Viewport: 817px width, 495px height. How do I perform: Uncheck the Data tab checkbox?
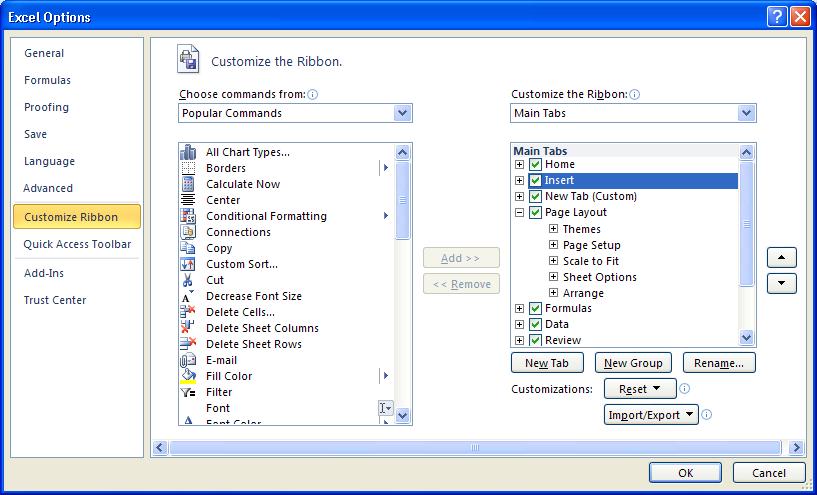click(535, 325)
